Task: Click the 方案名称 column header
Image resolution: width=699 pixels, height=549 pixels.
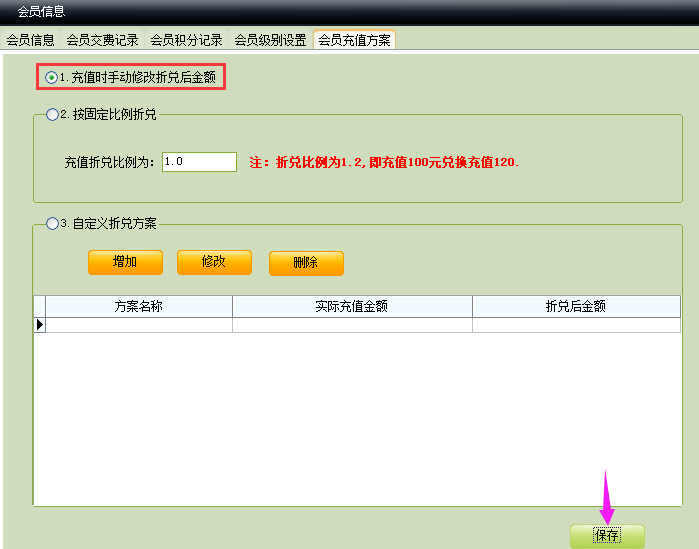Action: tap(139, 307)
